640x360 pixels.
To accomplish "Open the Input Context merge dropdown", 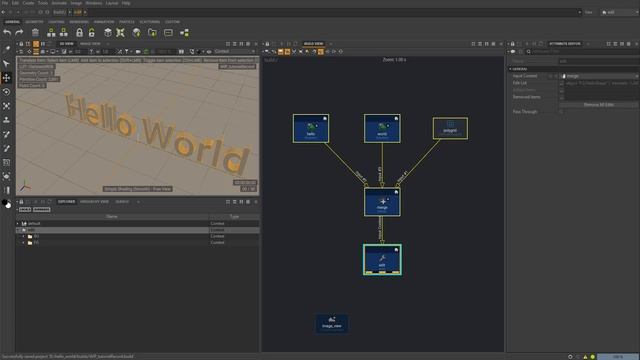I will (599, 76).
